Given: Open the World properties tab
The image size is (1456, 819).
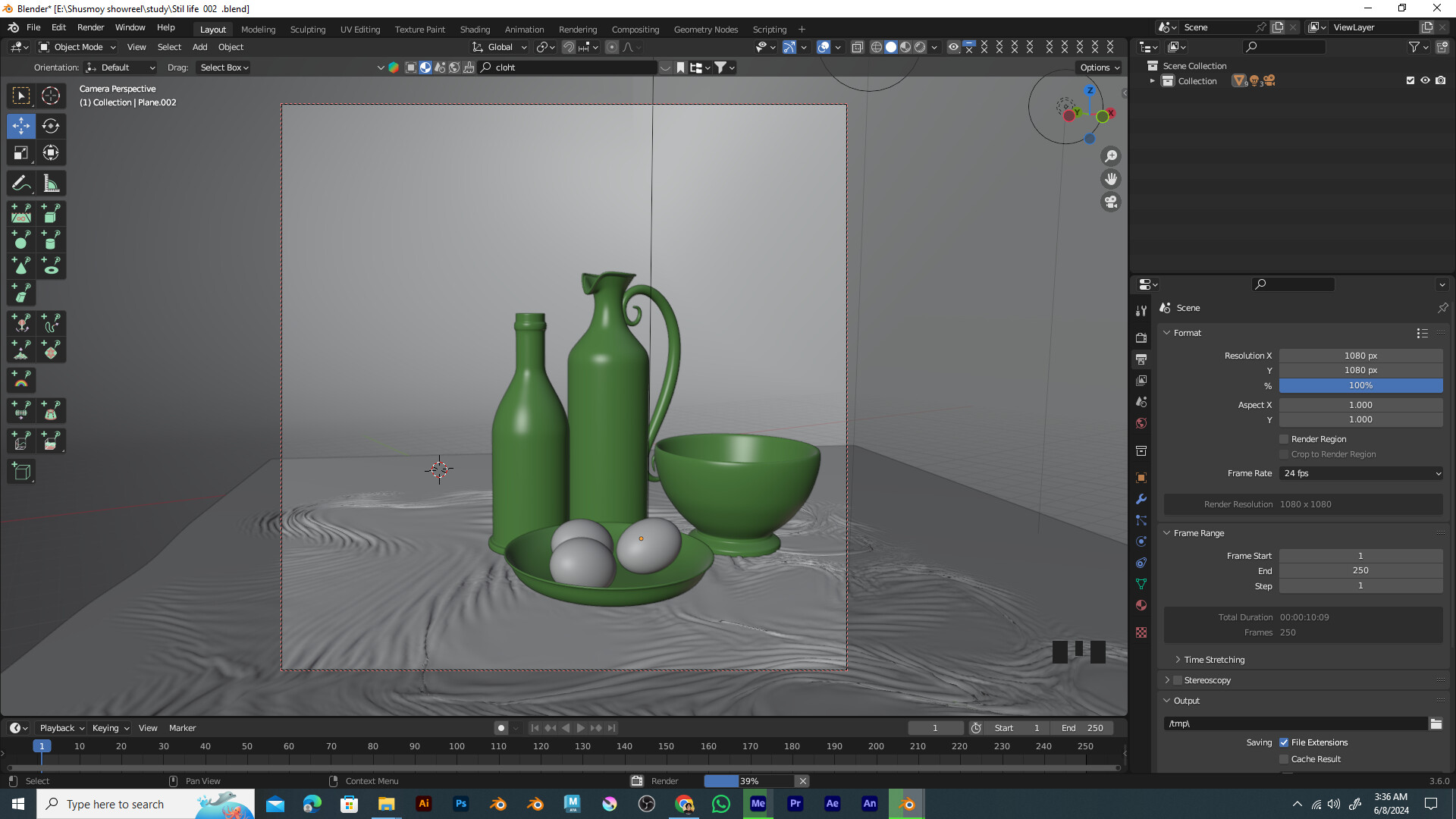Looking at the screenshot, I should (x=1141, y=423).
